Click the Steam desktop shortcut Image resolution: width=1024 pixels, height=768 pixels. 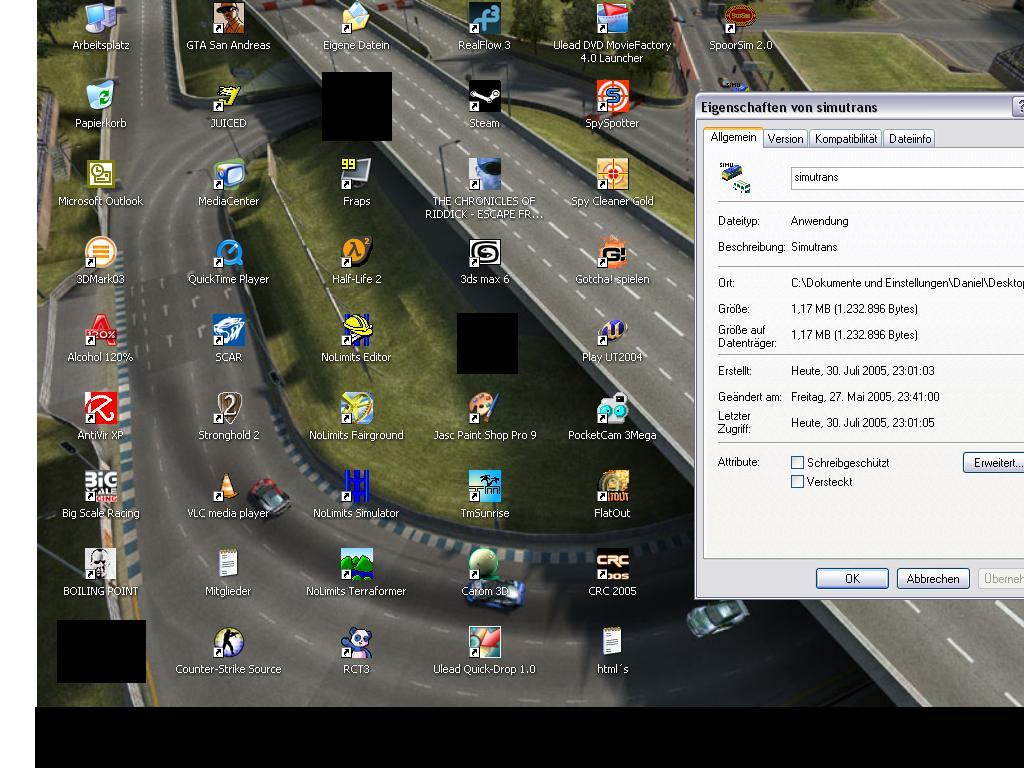coord(484,97)
